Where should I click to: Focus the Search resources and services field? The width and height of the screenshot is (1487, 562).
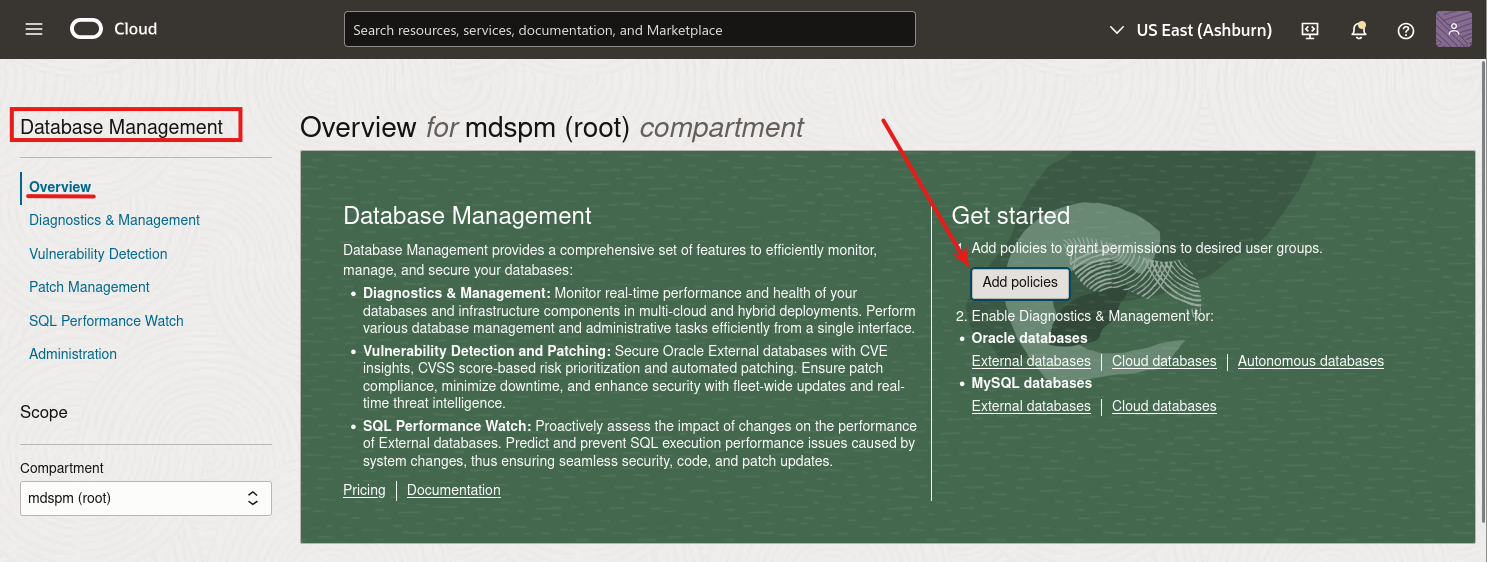click(x=629, y=29)
